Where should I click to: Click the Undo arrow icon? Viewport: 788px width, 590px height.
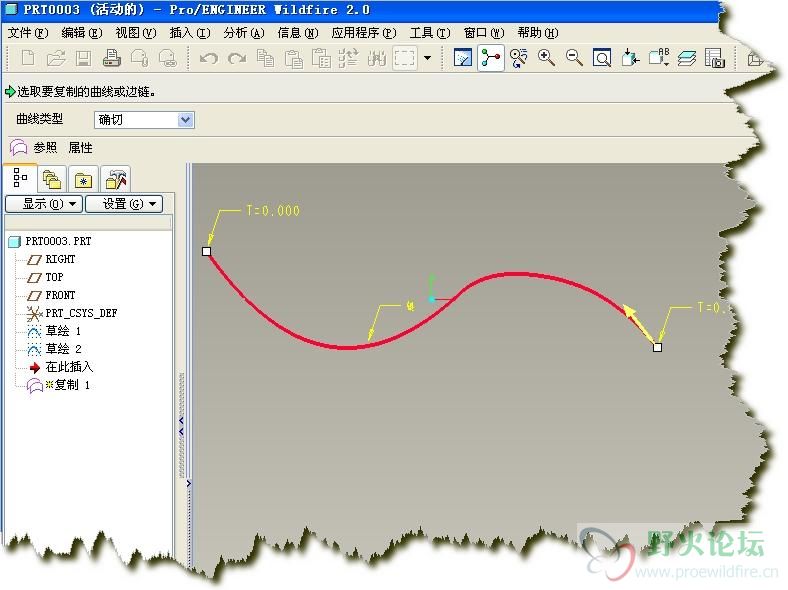(x=209, y=58)
